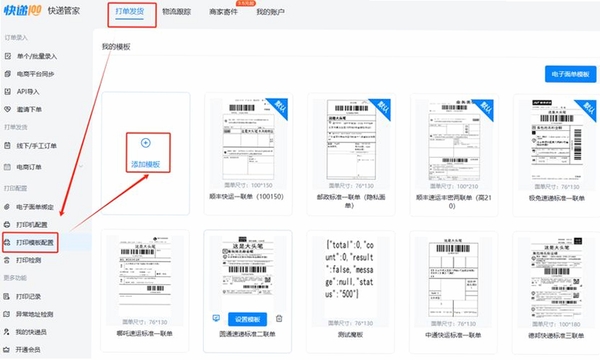Select the 测试魔板 template thumbnail
The image size is (600, 360).
coord(350,270)
